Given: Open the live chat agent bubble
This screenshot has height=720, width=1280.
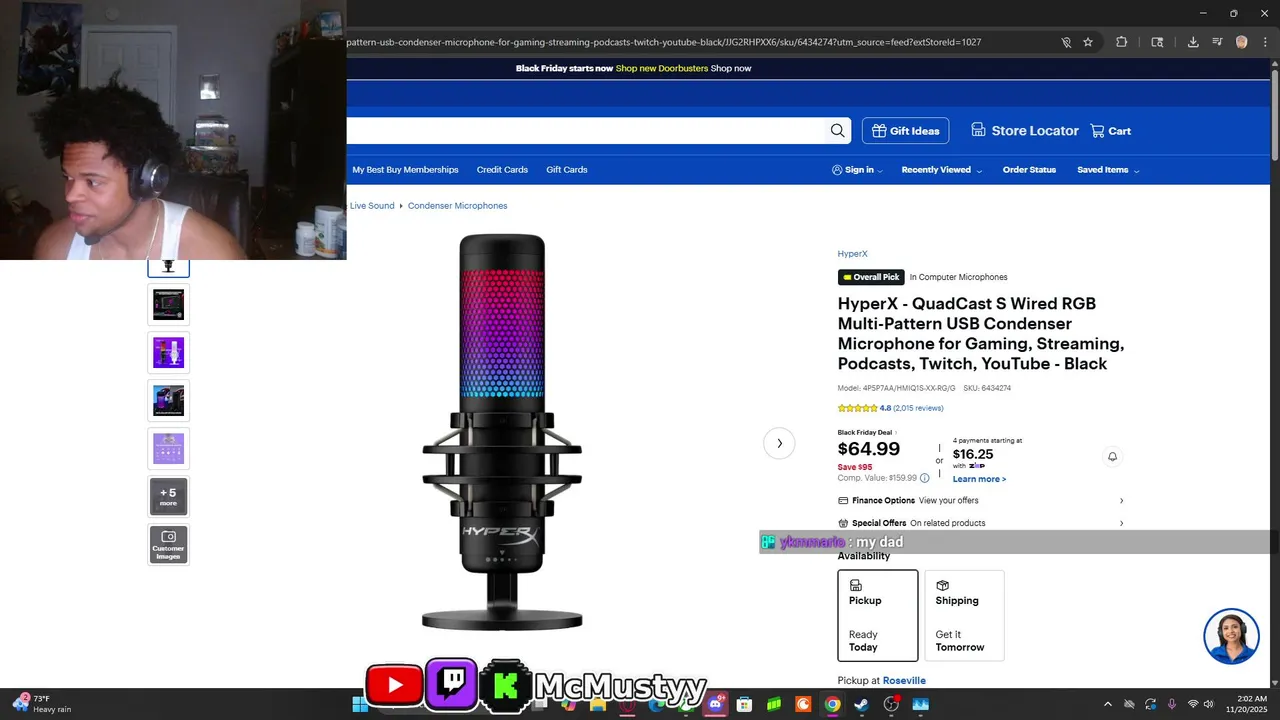Looking at the screenshot, I should point(1231,636).
